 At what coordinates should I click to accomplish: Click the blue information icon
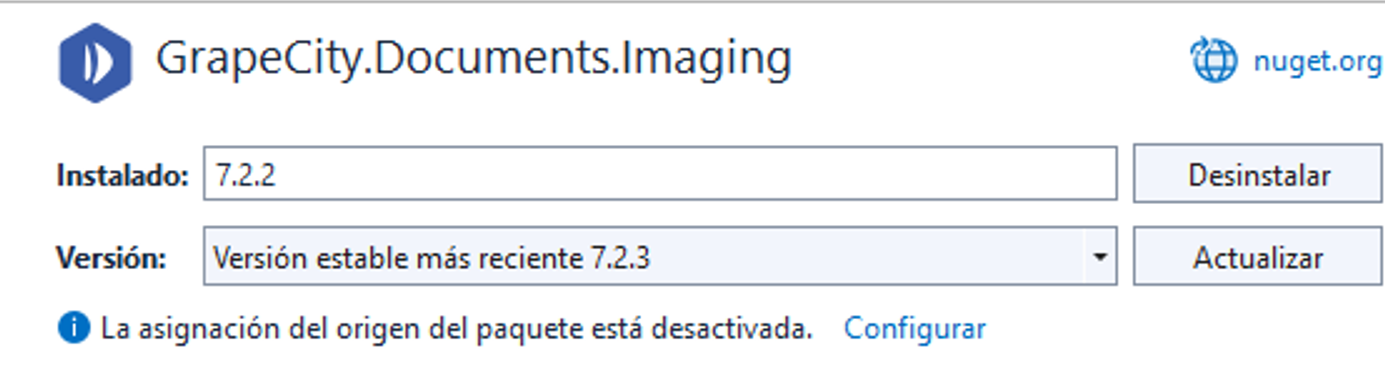coord(74,328)
